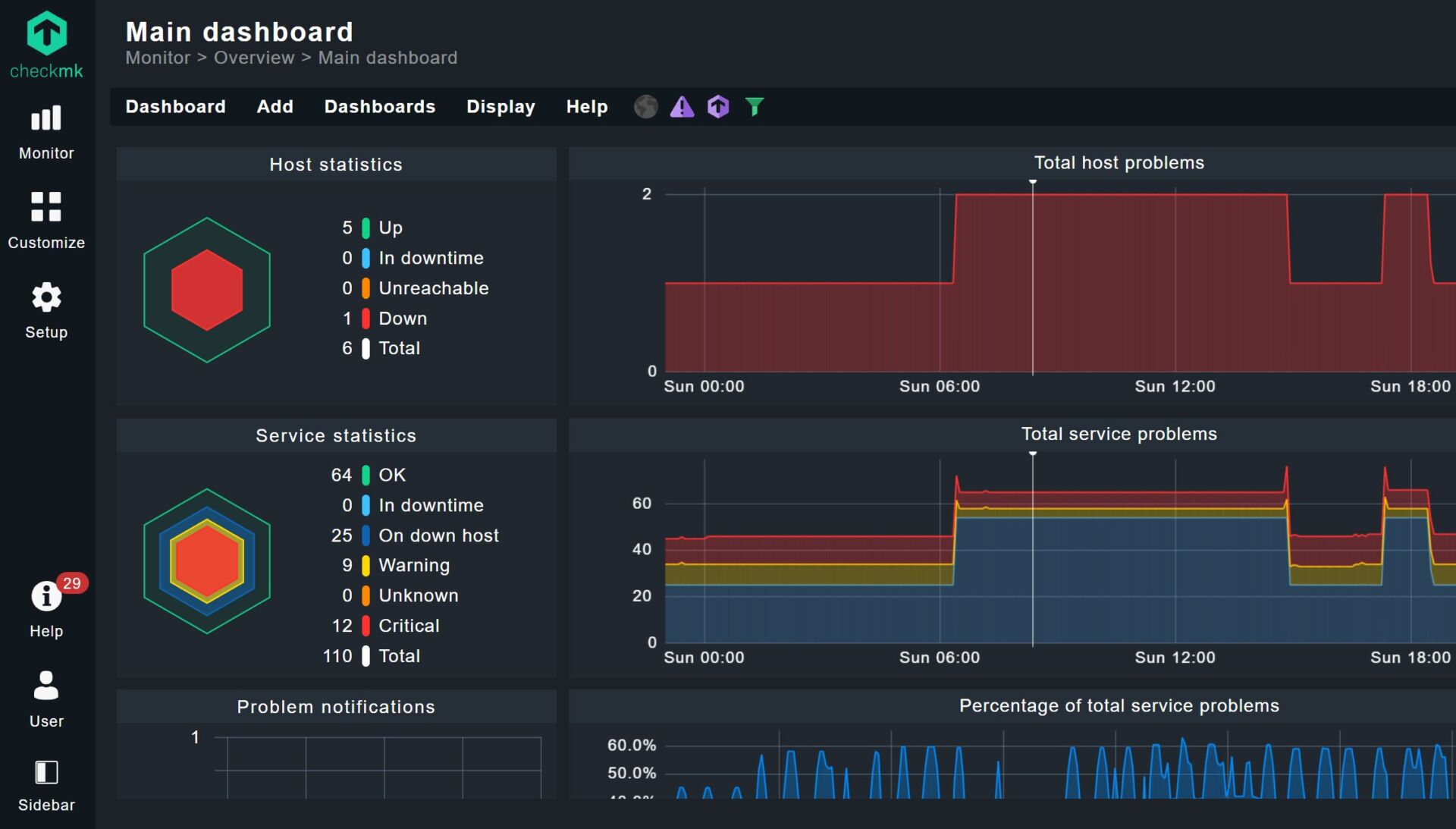This screenshot has height=829, width=1456.
Task: Open the Setup gear menu
Action: [x=46, y=297]
